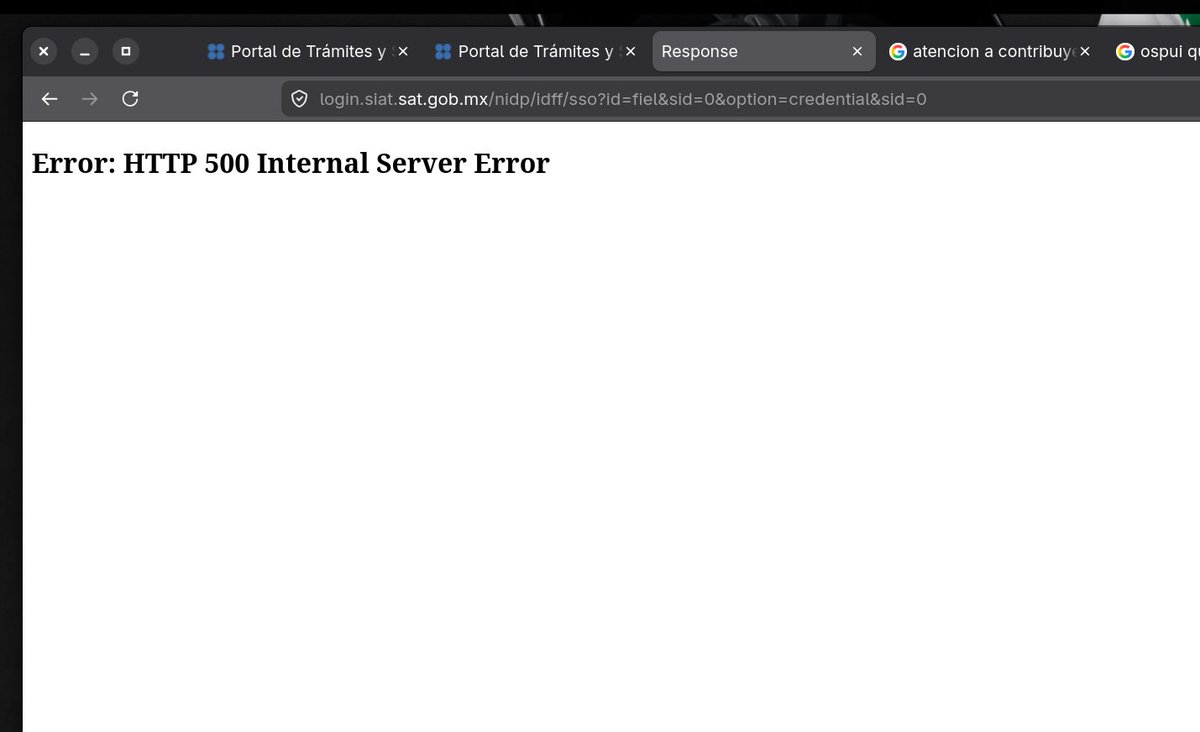The height and width of the screenshot is (732, 1200).
Task: Close the atencion a contribuye tab
Action: click(x=1085, y=51)
